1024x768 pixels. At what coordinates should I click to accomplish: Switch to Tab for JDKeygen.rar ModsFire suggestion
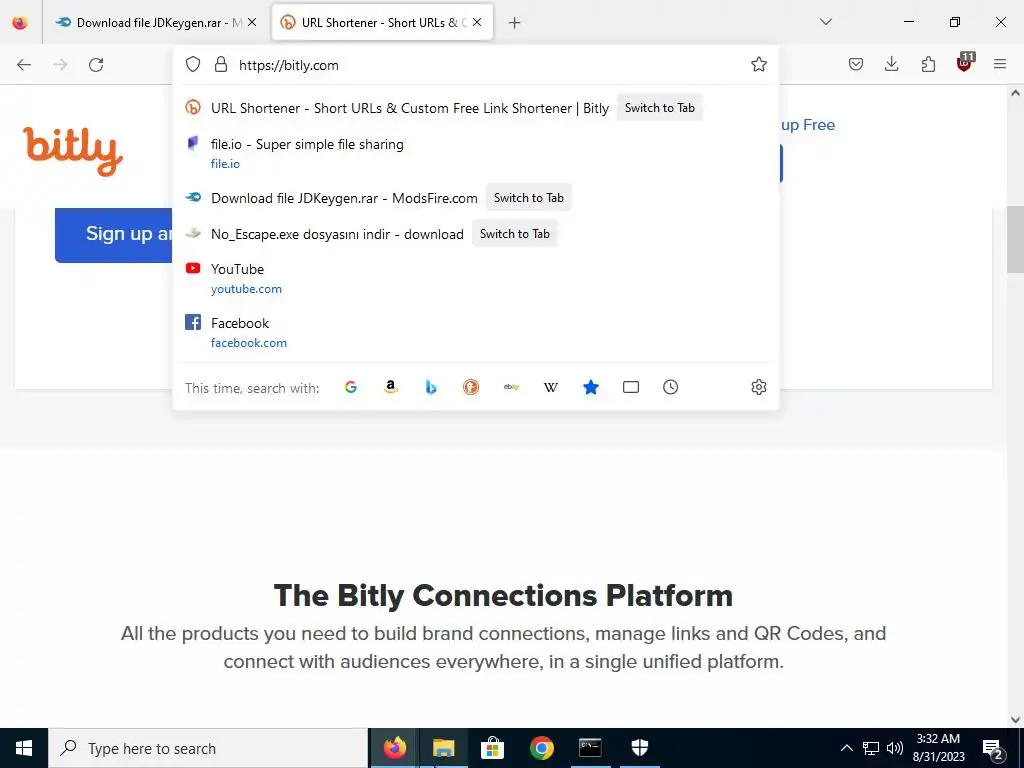tap(528, 198)
